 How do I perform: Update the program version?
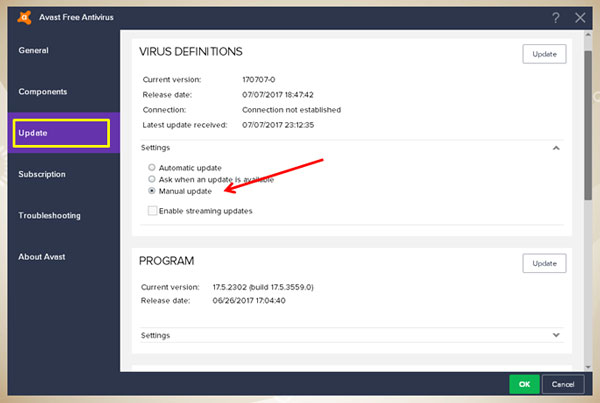[x=544, y=263]
